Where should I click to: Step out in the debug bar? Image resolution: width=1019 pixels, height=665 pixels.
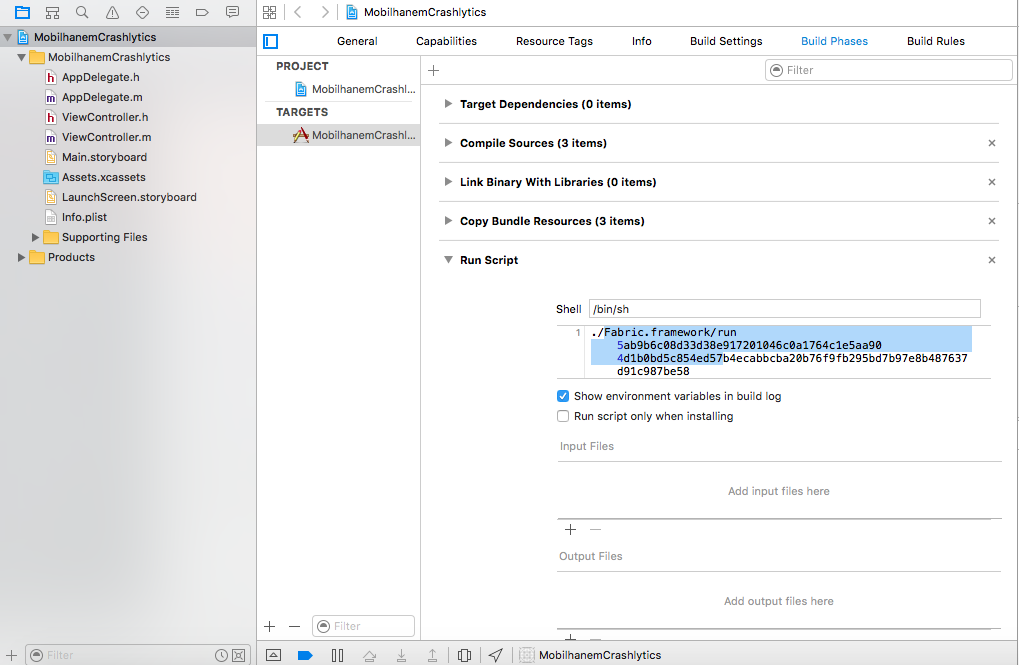pyautogui.click(x=432, y=655)
